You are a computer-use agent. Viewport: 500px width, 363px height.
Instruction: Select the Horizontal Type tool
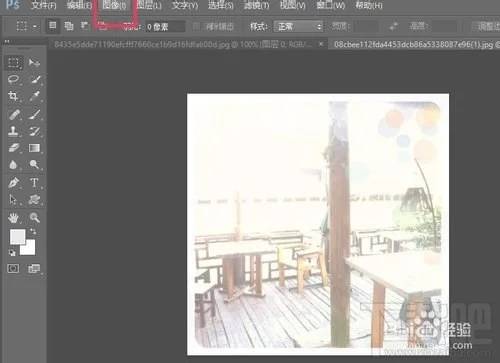[x=34, y=183]
